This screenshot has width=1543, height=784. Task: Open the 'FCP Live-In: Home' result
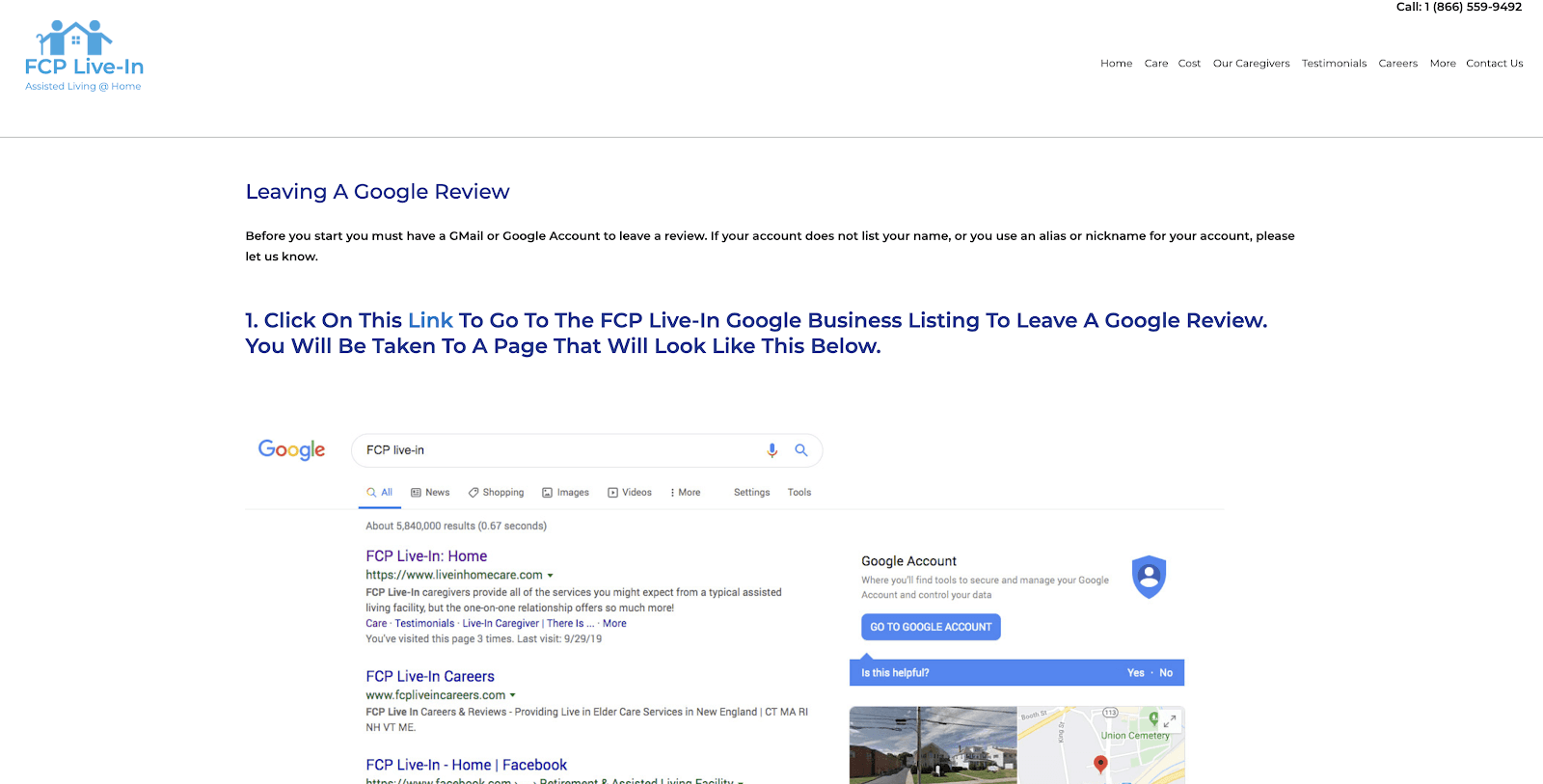[426, 556]
